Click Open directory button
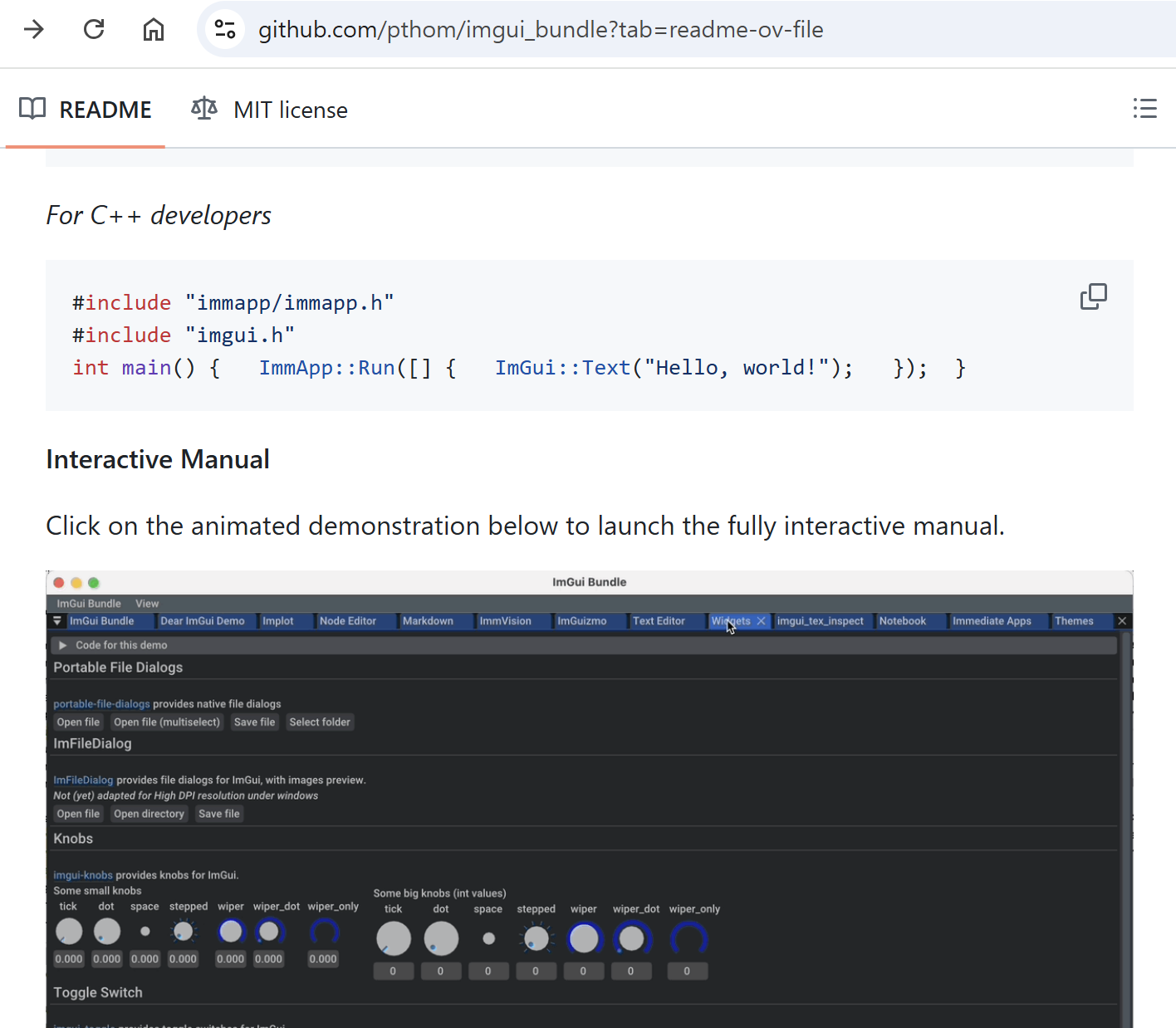This screenshot has height=1028, width=1176. tap(149, 815)
